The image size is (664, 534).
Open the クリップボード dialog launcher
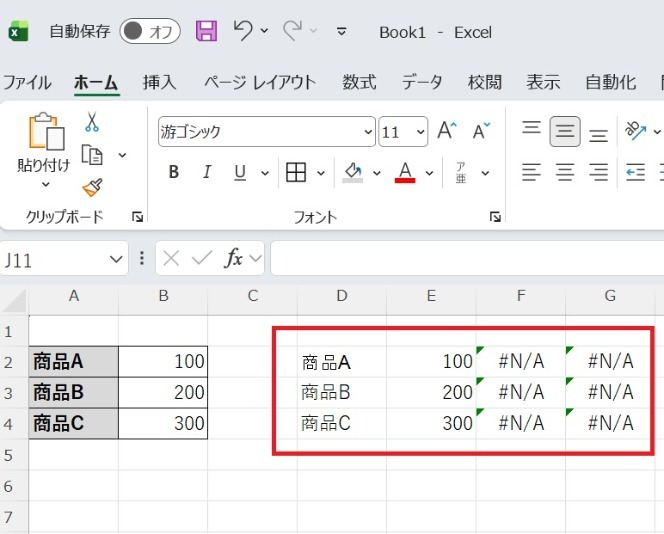tap(137, 217)
